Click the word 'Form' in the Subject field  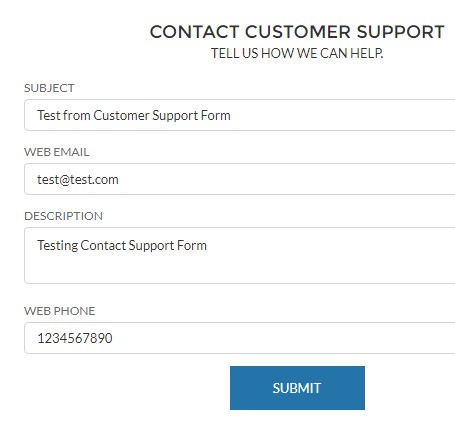point(216,115)
